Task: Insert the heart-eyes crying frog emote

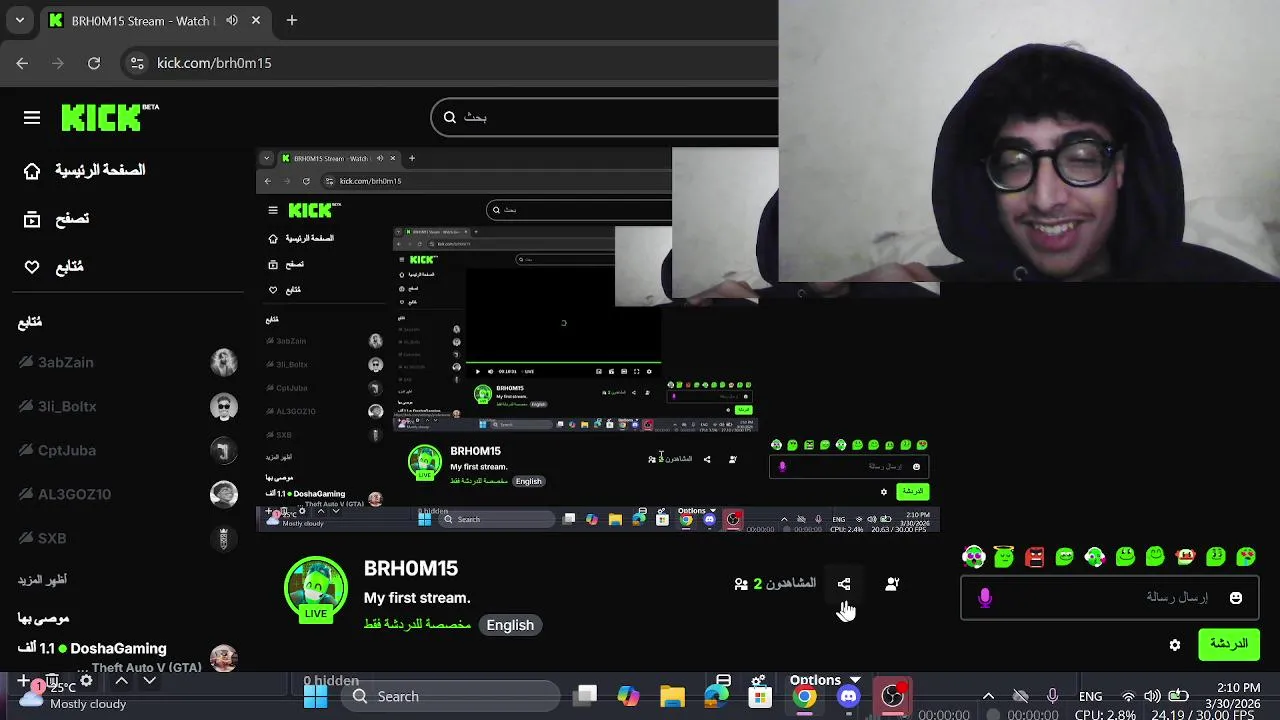Action: (x=1246, y=556)
